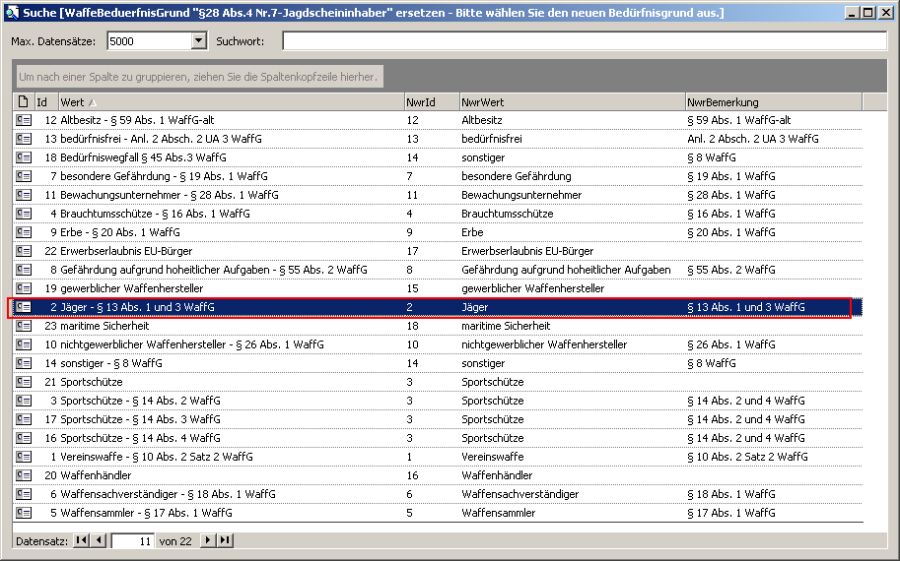Sort by the Wert column header
The height and width of the screenshot is (561, 900).
coord(230,102)
